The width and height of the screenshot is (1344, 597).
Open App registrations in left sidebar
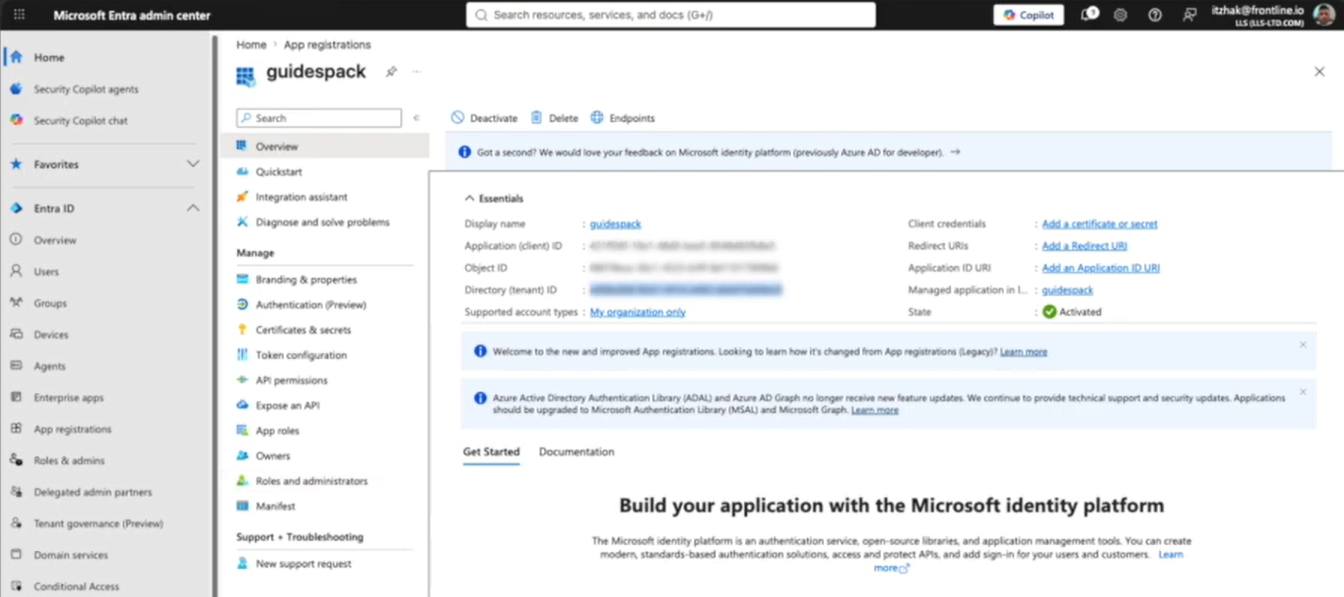[72, 429]
